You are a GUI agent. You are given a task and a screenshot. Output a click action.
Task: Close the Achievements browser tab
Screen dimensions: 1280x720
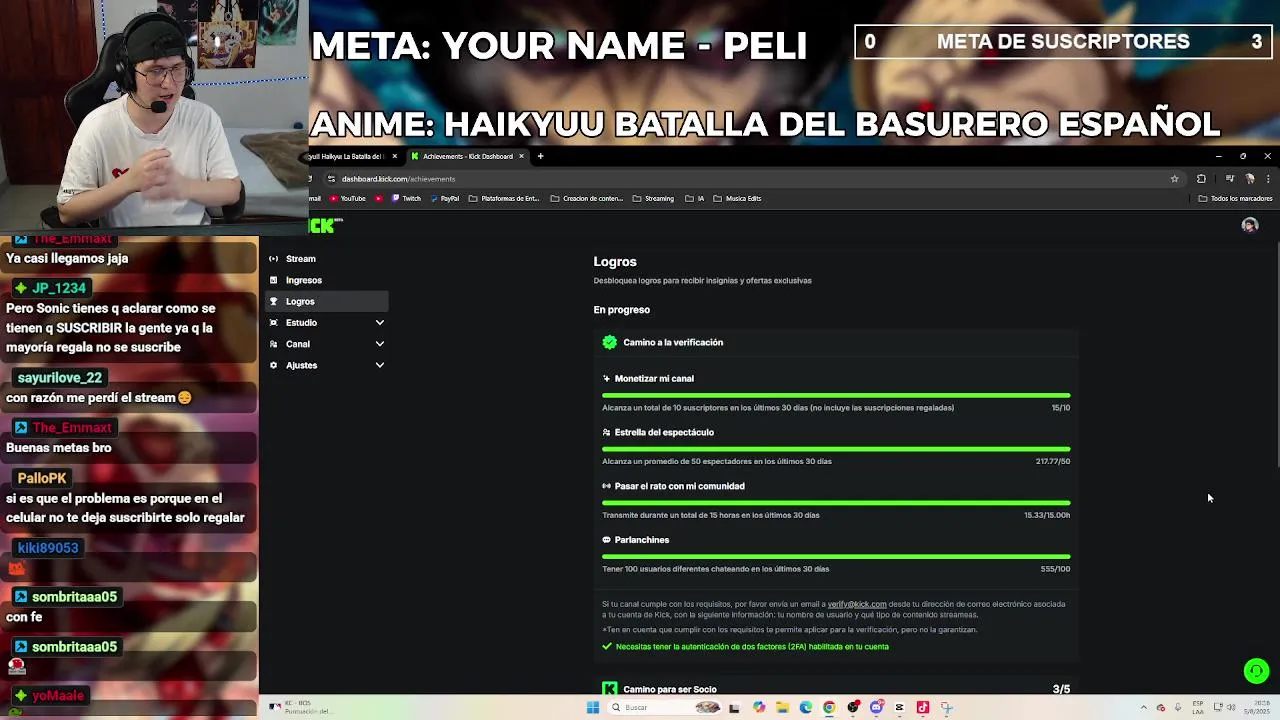pyautogui.click(x=521, y=156)
